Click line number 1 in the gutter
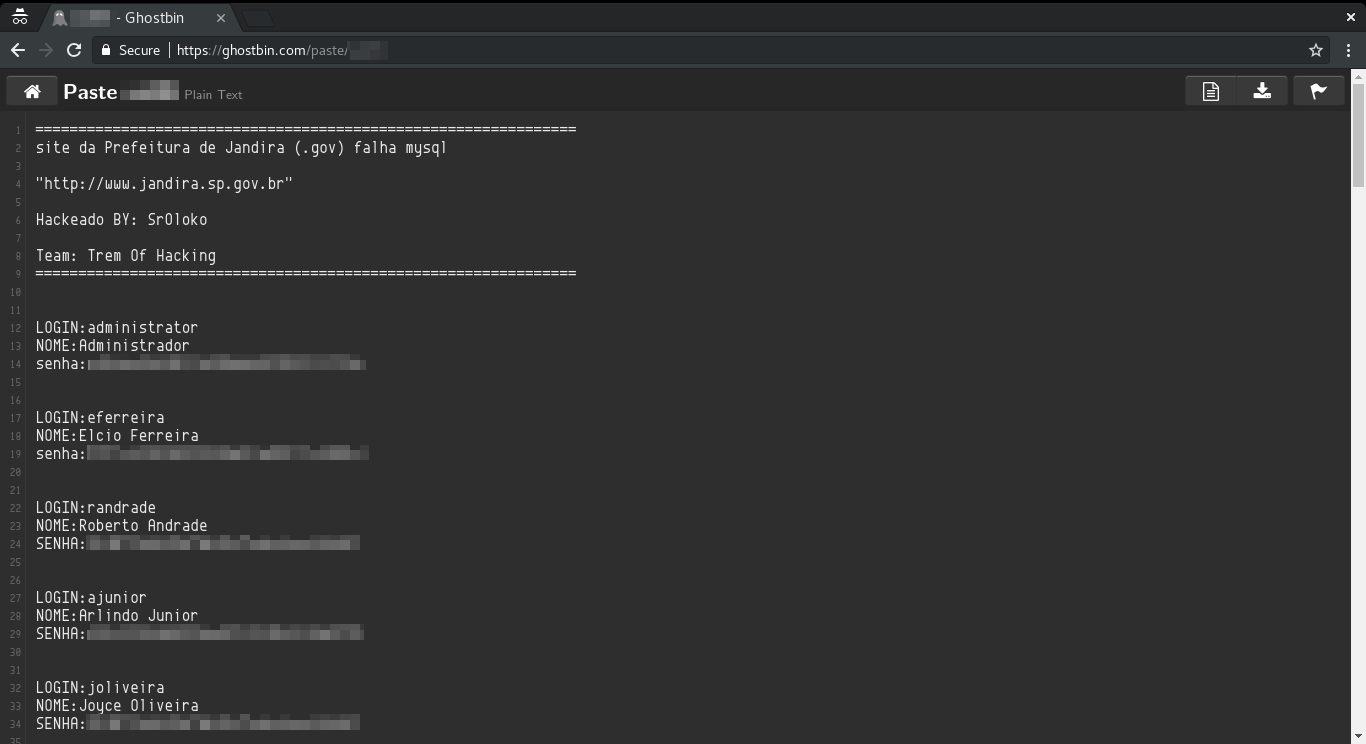The width and height of the screenshot is (1366, 744). click(x=17, y=130)
